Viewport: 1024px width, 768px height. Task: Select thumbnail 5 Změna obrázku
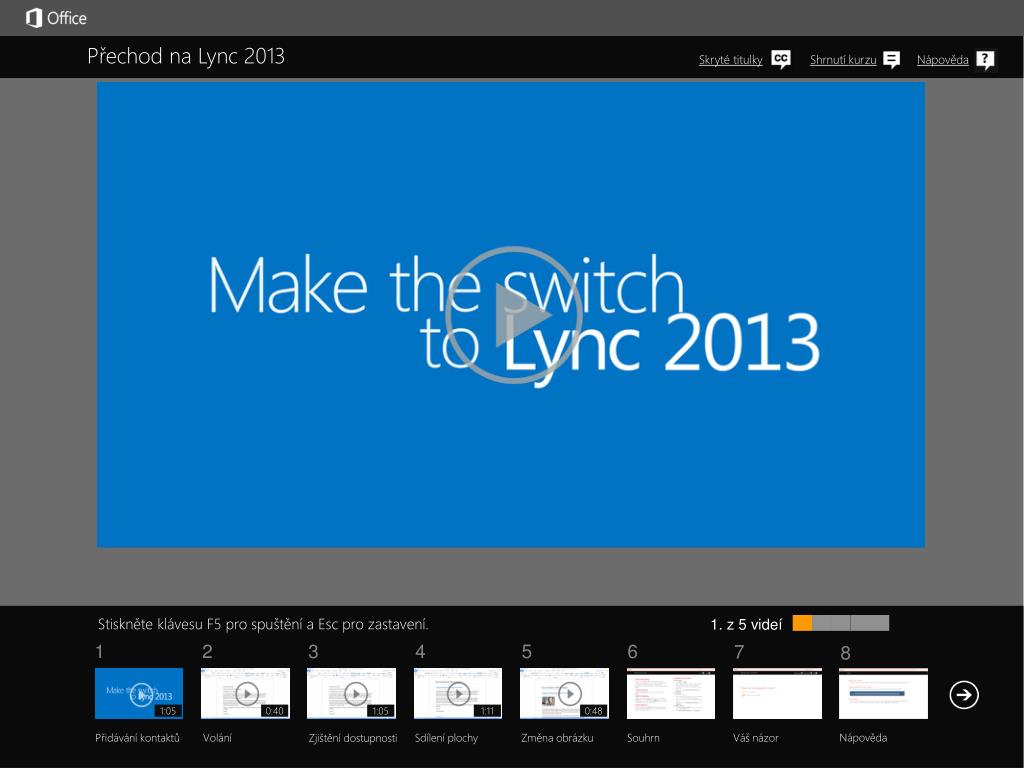coord(564,693)
